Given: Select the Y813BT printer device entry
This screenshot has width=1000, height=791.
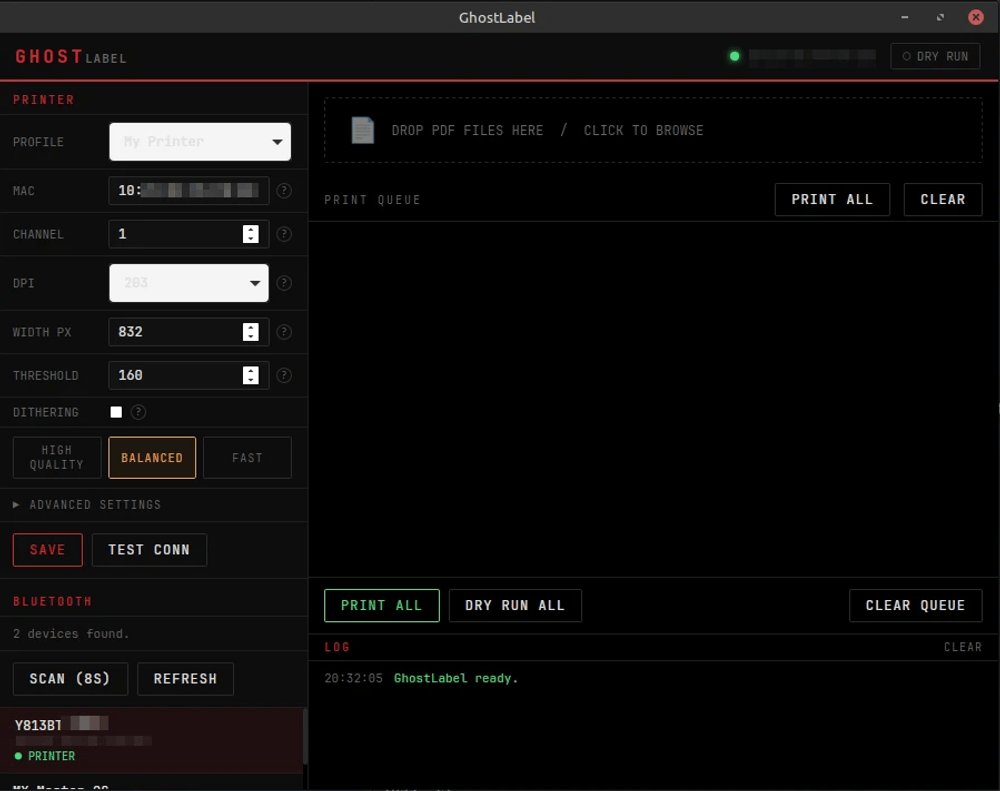Looking at the screenshot, I should pyautogui.click(x=151, y=740).
